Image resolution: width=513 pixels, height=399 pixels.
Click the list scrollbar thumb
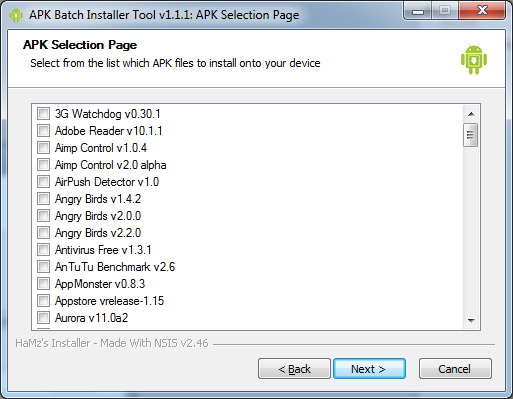click(470, 135)
